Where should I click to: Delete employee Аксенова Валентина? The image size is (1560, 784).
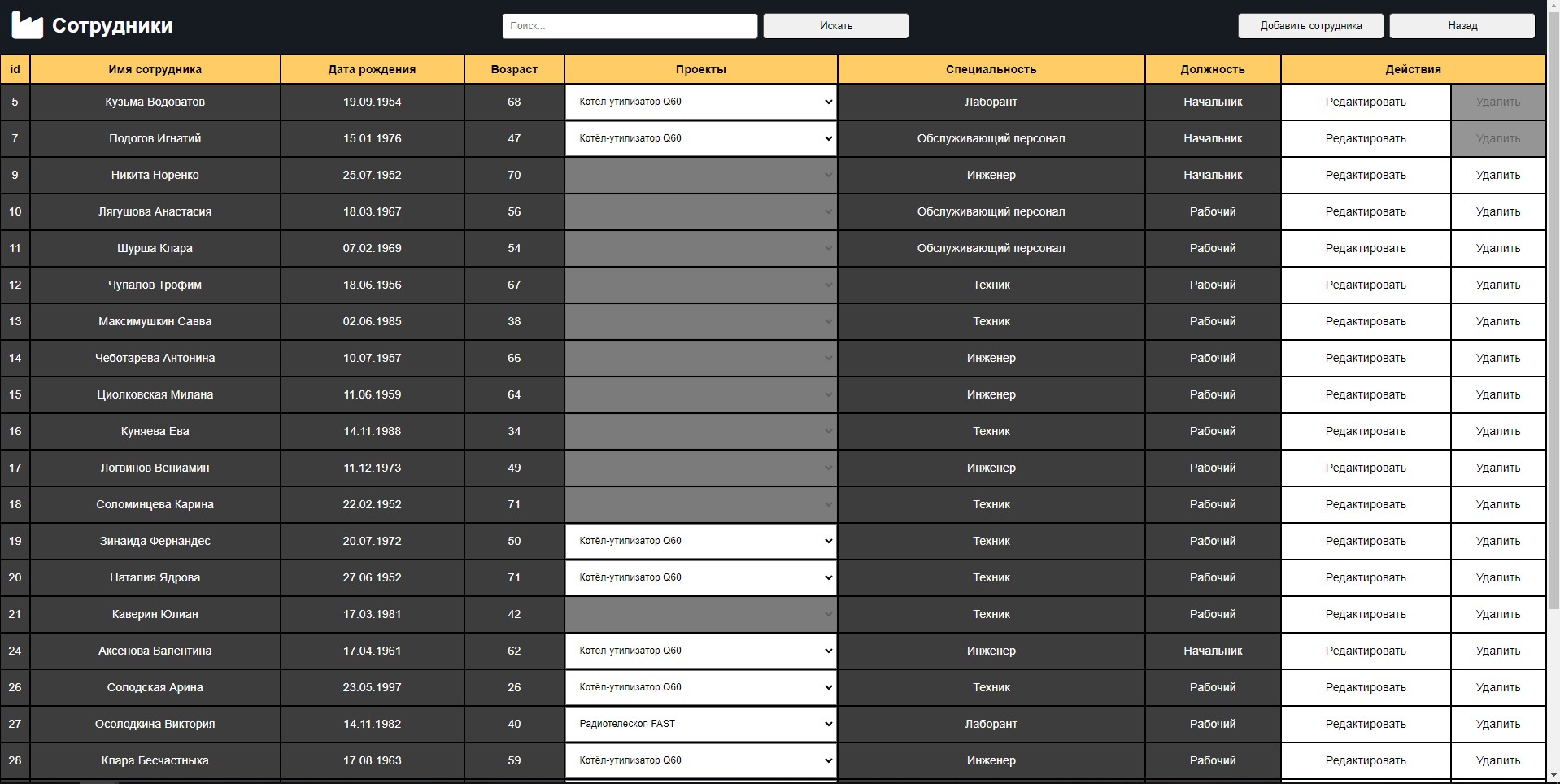(x=1498, y=651)
